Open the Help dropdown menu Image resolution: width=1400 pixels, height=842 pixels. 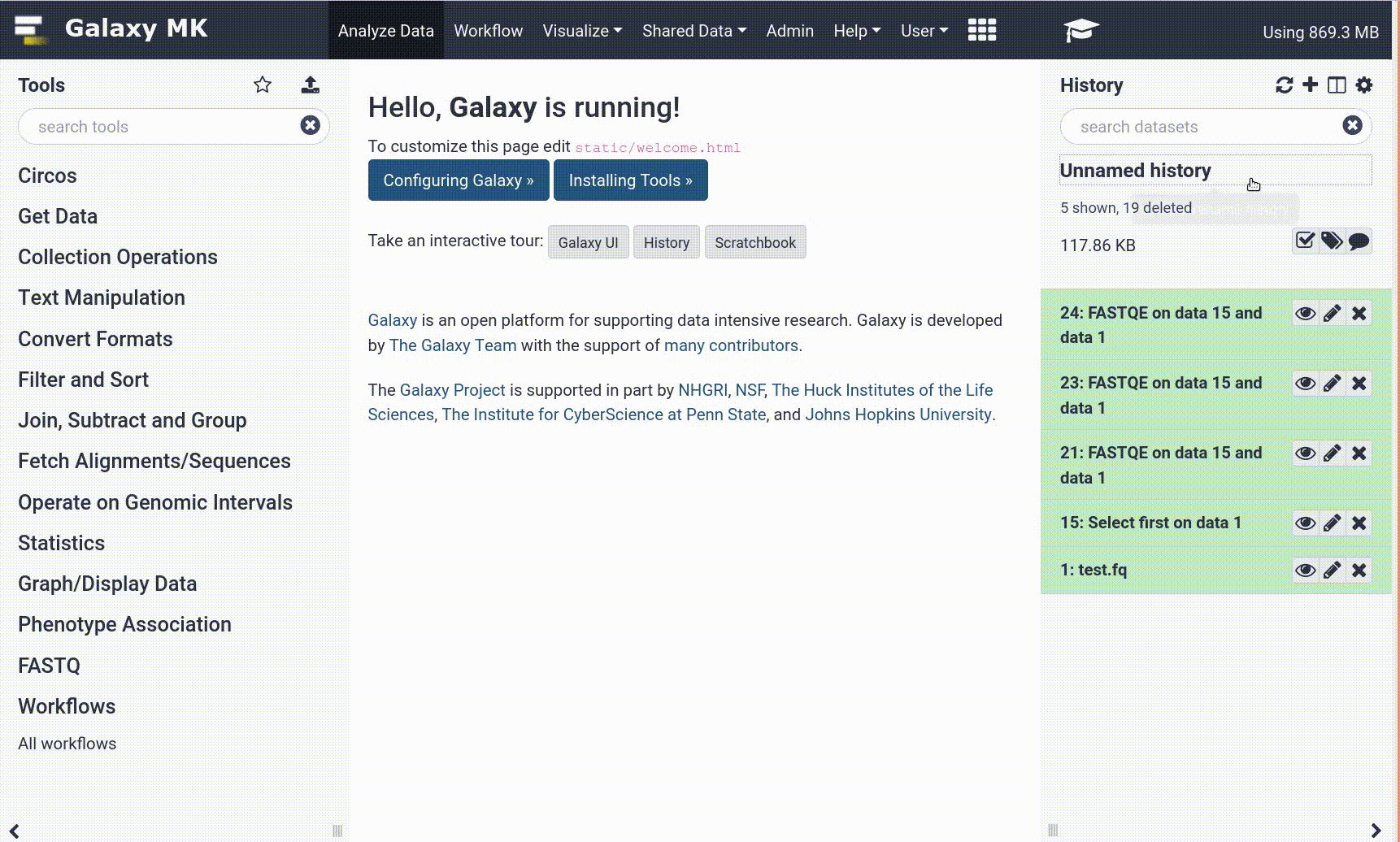(x=857, y=31)
